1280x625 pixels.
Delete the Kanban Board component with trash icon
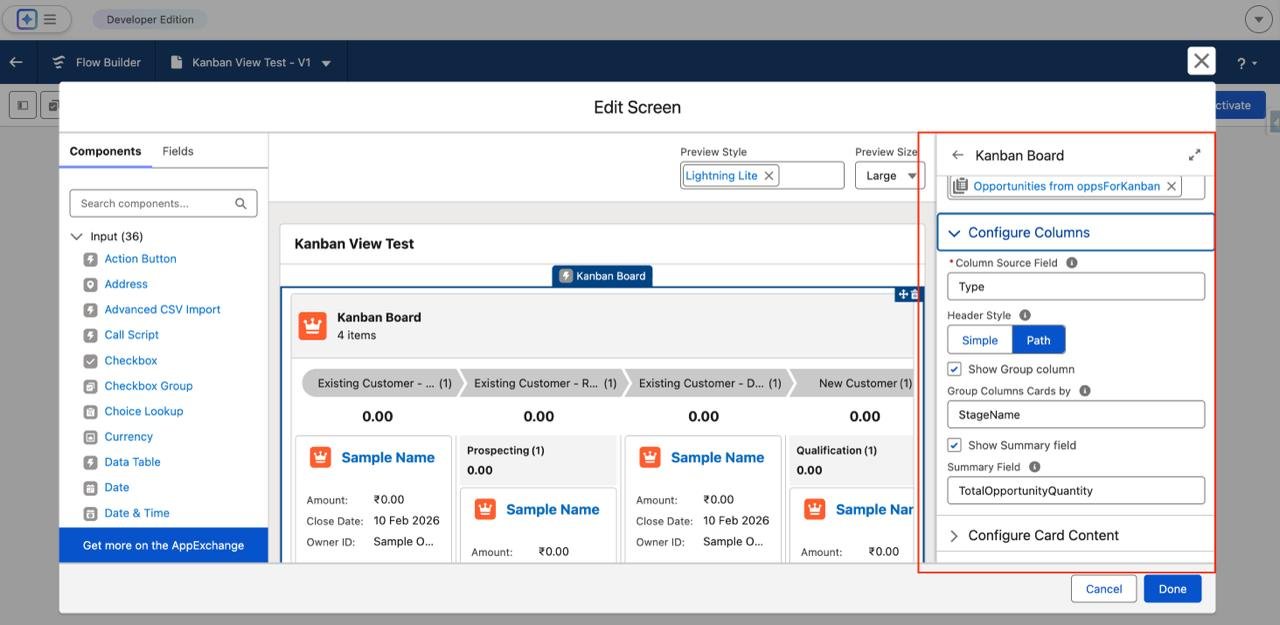[914, 294]
